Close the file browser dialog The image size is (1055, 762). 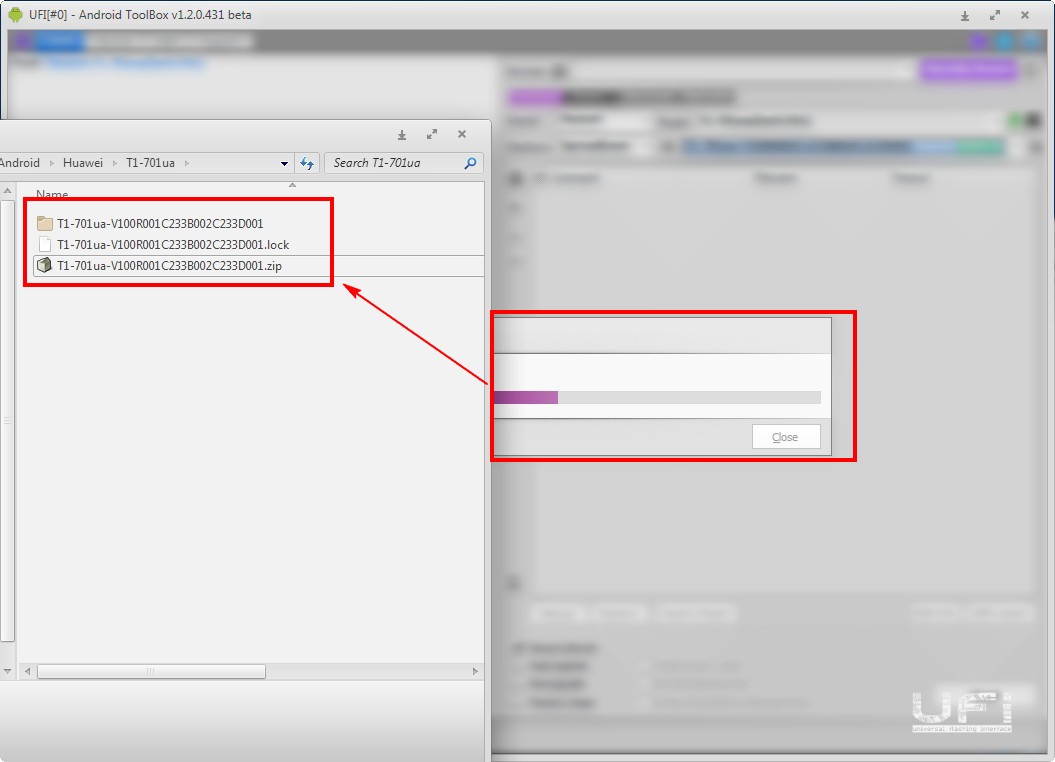point(462,134)
